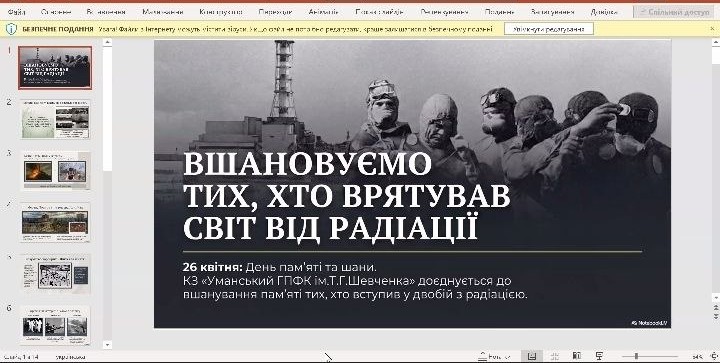Screen dimensions: 720x363
Task: Switch to the Рецензування ribbon tab
Action: pyautogui.click(x=444, y=12)
